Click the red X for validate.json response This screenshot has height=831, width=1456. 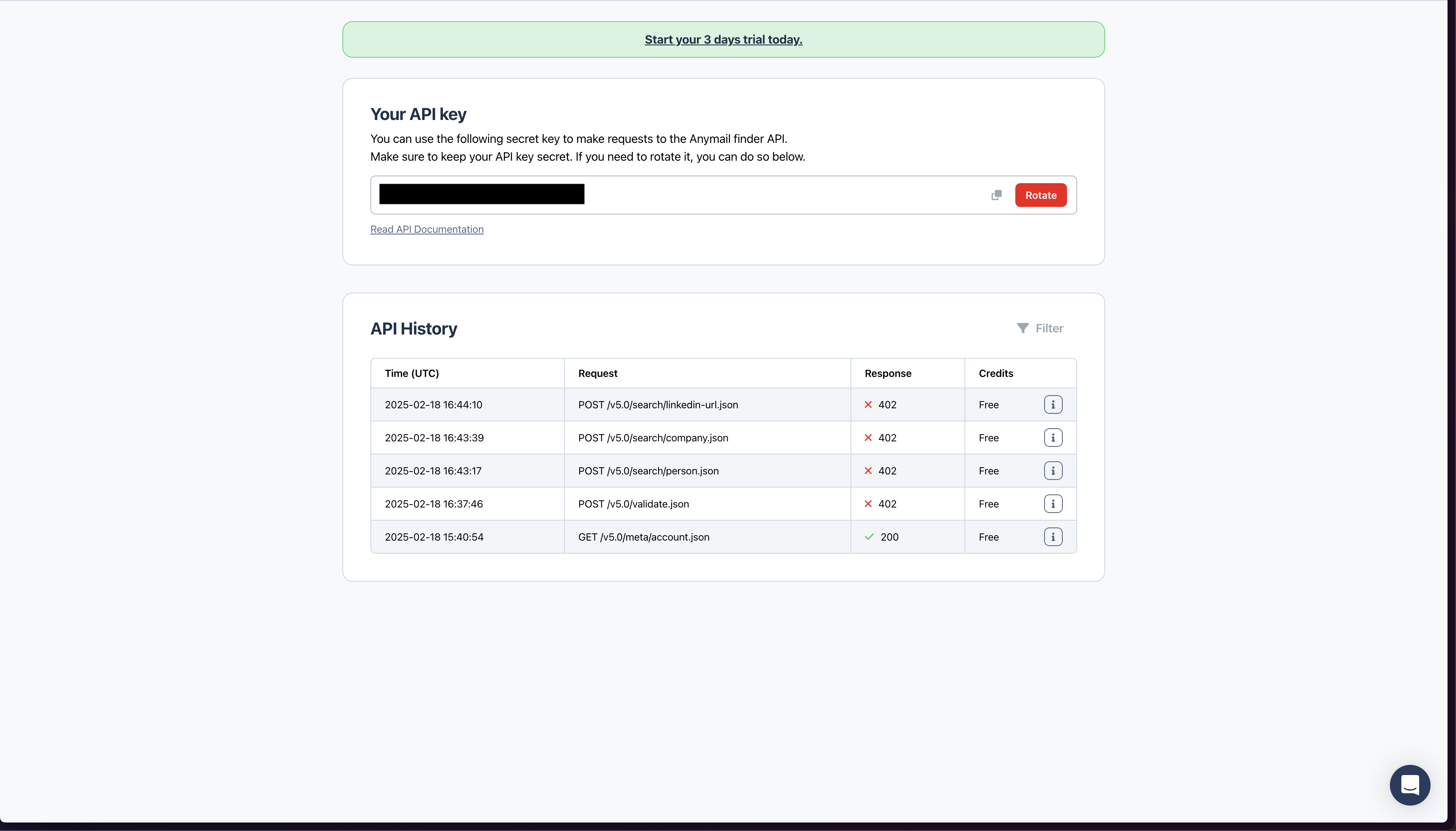[x=868, y=504]
